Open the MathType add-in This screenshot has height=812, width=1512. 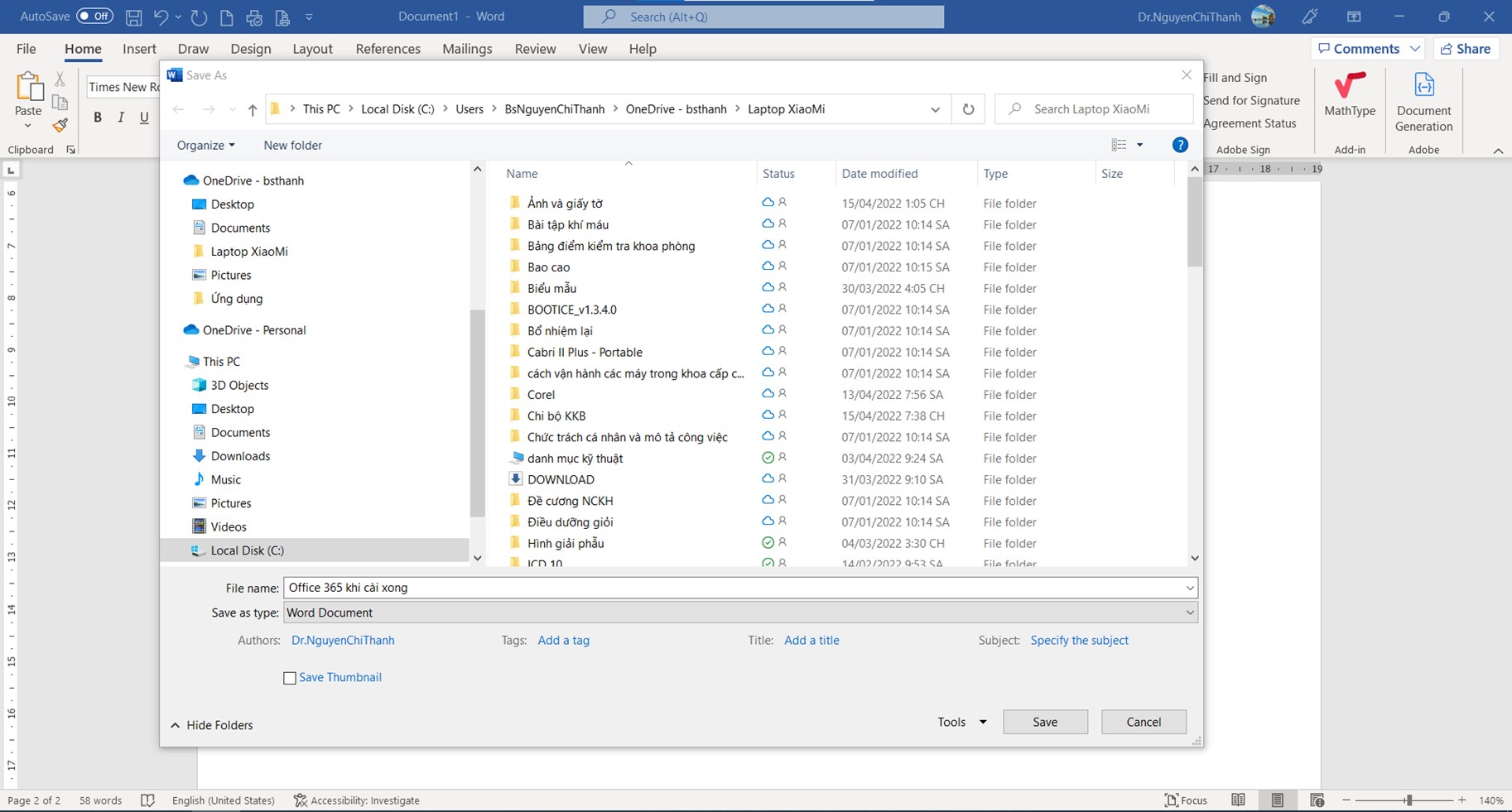1350,94
